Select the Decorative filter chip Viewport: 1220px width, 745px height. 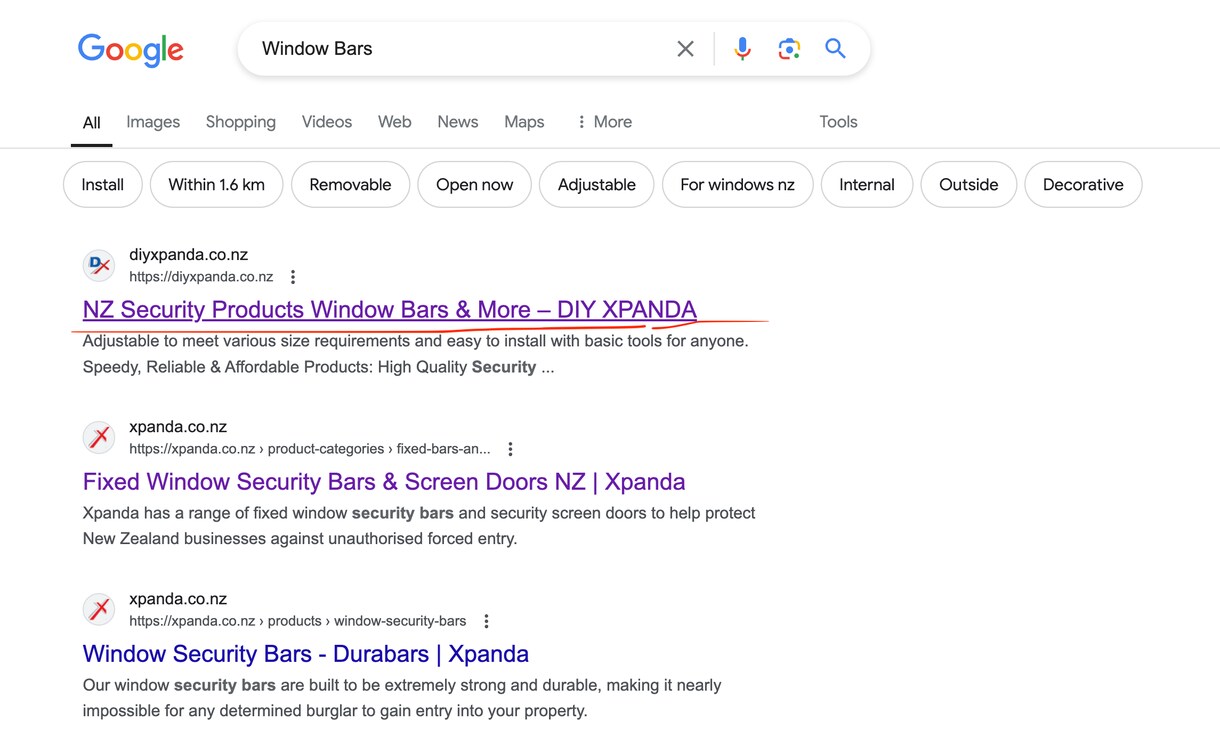[1083, 185]
